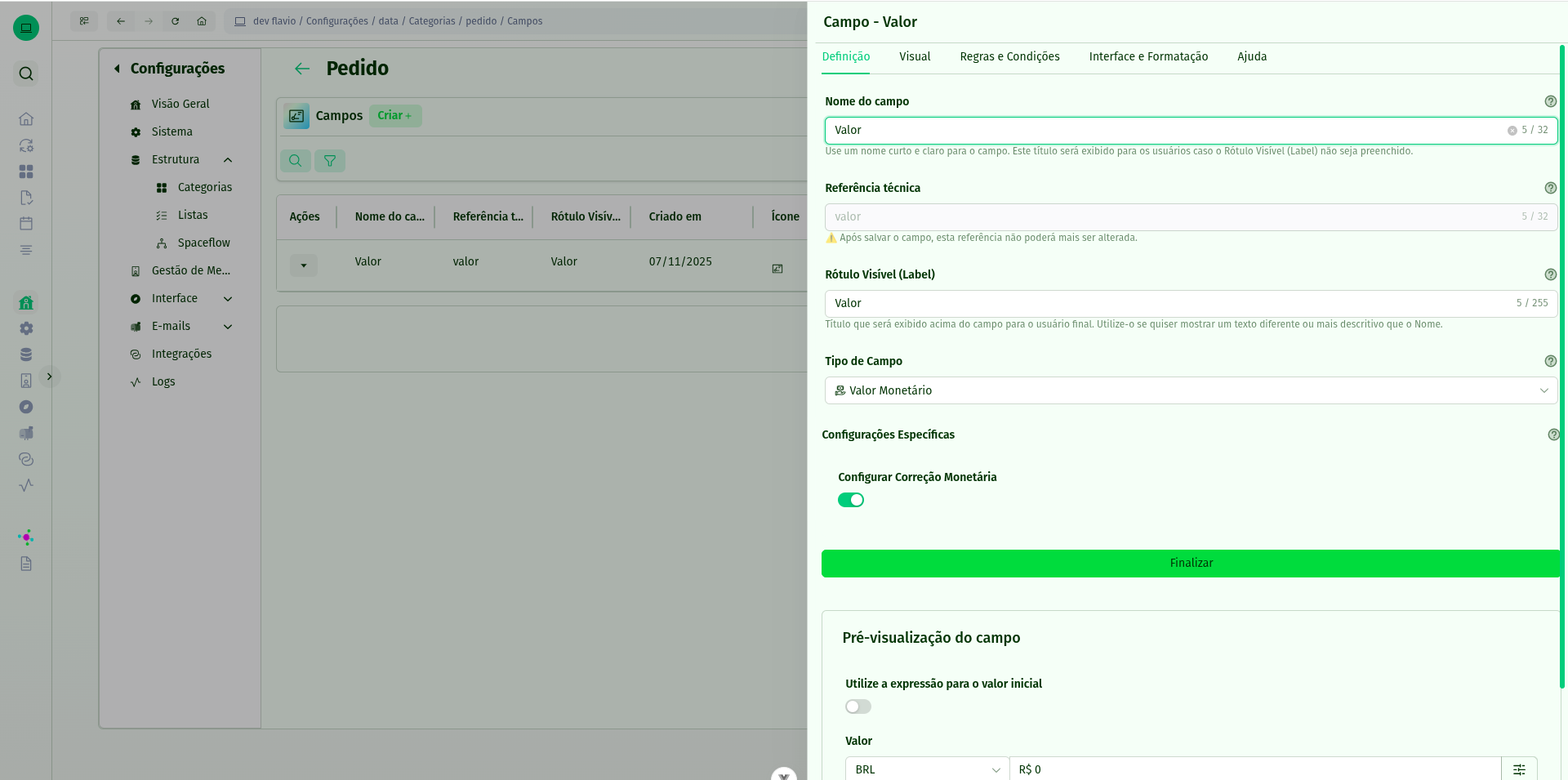Open the Visual tab
The image size is (1568, 780).
coord(915,56)
